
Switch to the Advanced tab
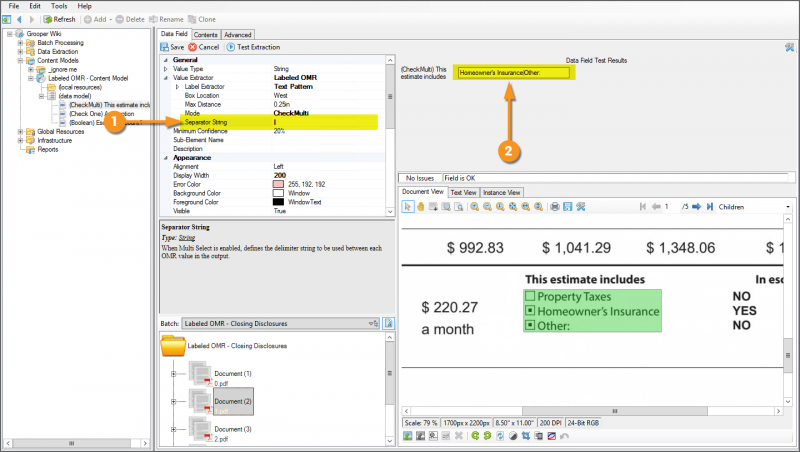(x=238, y=35)
